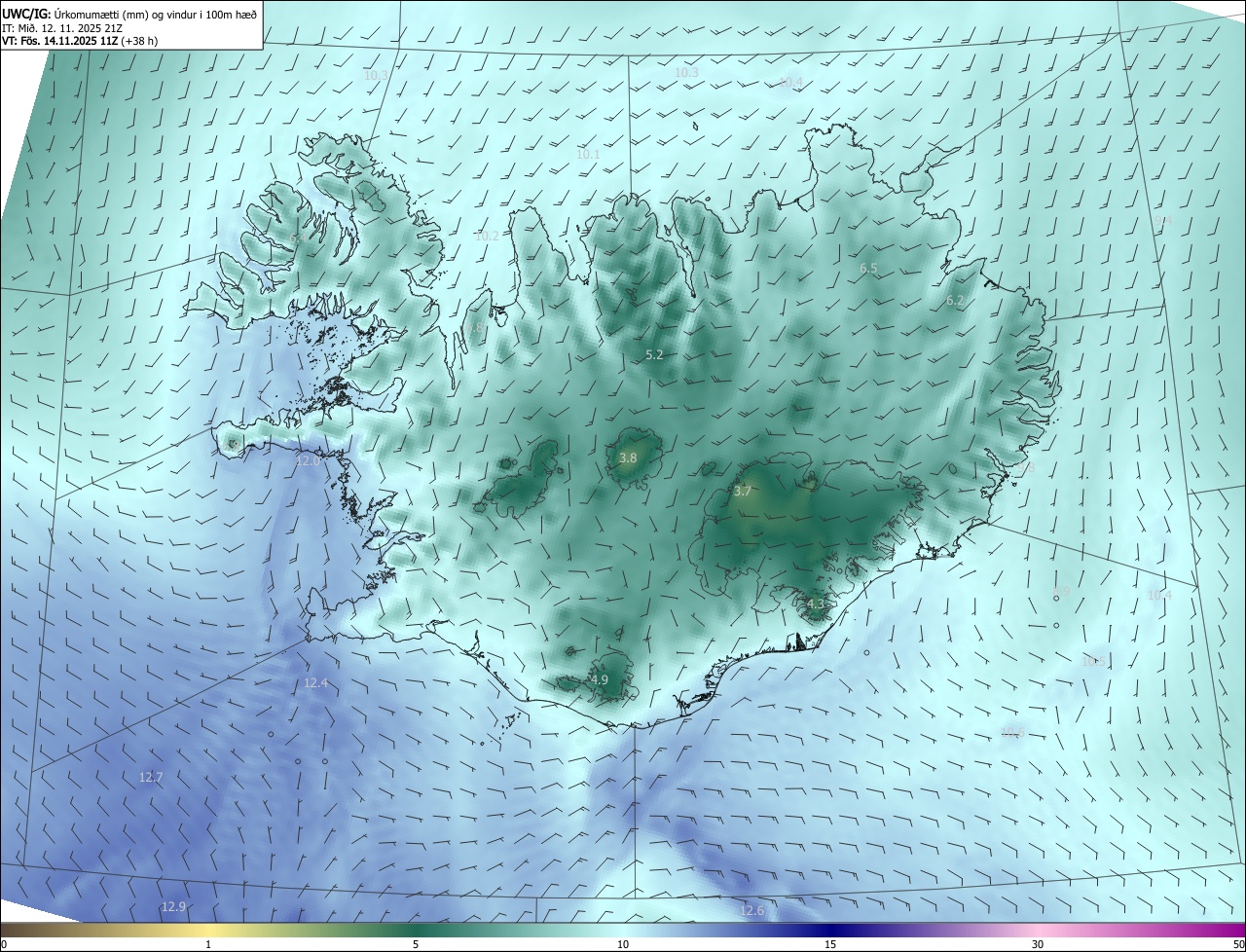Screen dimensions: 1246x952
Task: Click the 1 tick on the colour scale
Action: [x=208, y=944]
